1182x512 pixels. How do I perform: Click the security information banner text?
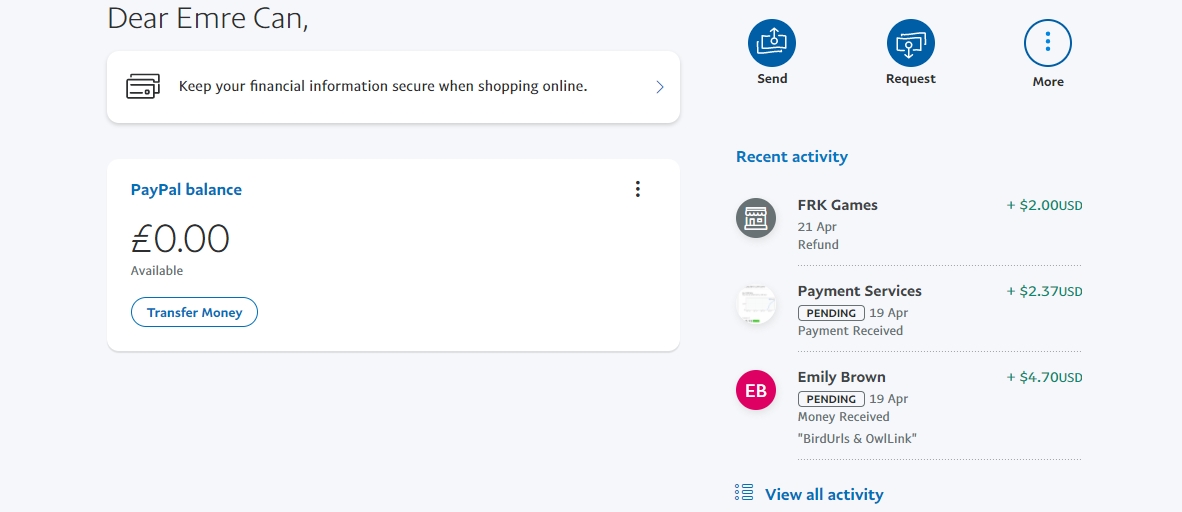pos(383,86)
